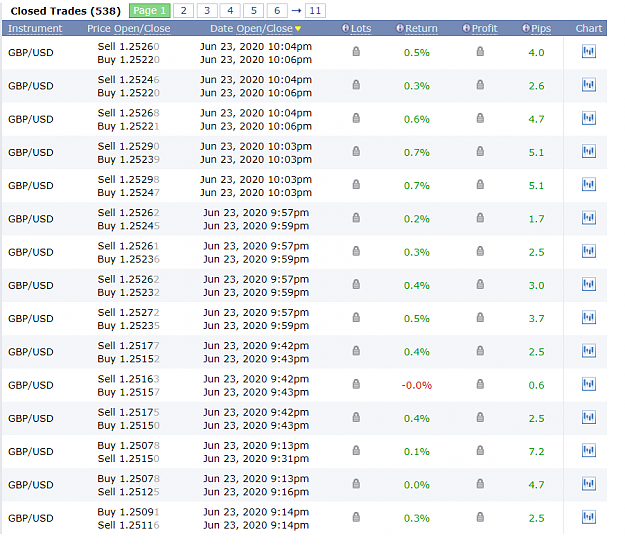This screenshot has width=625, height=550.
Task: Click the Closed Trades (538) title
Action: point(65,11)
